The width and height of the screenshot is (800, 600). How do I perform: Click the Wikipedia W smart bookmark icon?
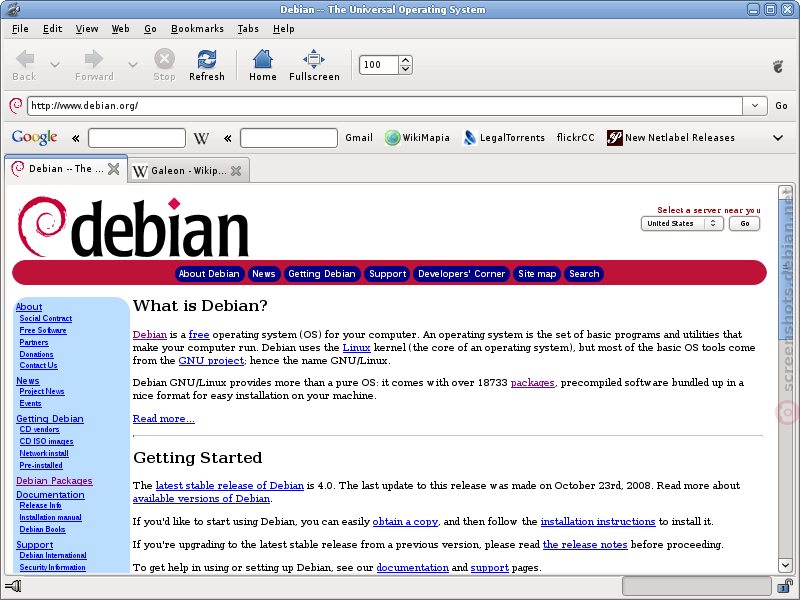click(201, 138)
